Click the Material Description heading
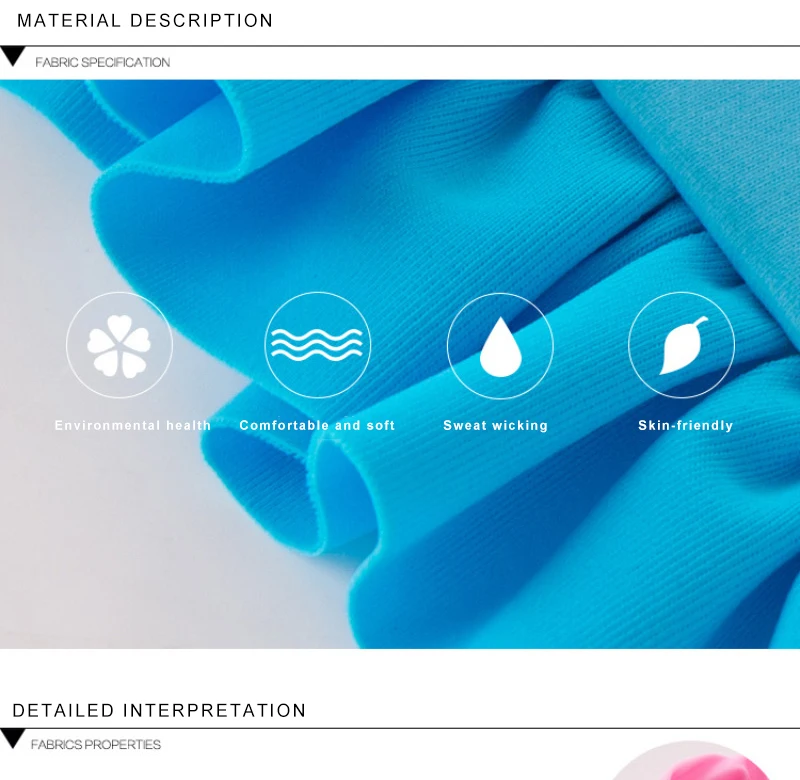The width and height of the screenshot is (800, 780). click(x=145, y=21)
